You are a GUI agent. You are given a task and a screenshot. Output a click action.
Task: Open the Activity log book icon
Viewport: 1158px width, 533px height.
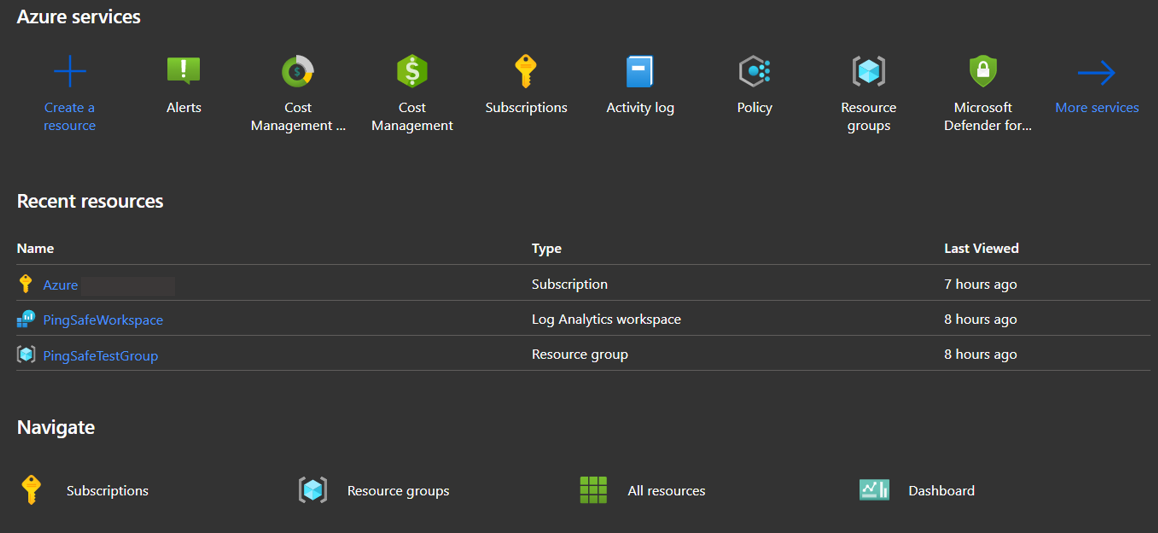coord(640,72)
